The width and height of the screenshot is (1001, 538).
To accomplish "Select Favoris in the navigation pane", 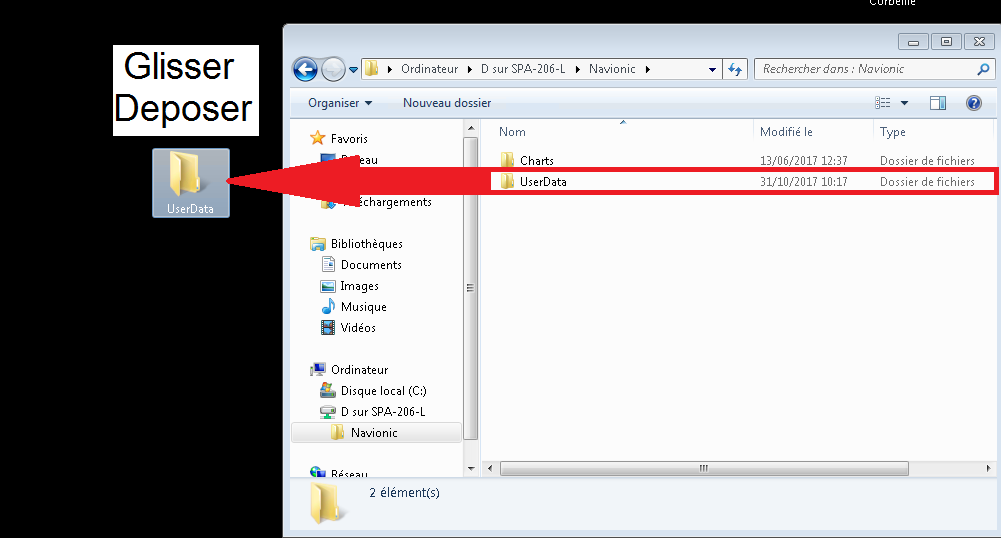I will (x=349, y=138).
